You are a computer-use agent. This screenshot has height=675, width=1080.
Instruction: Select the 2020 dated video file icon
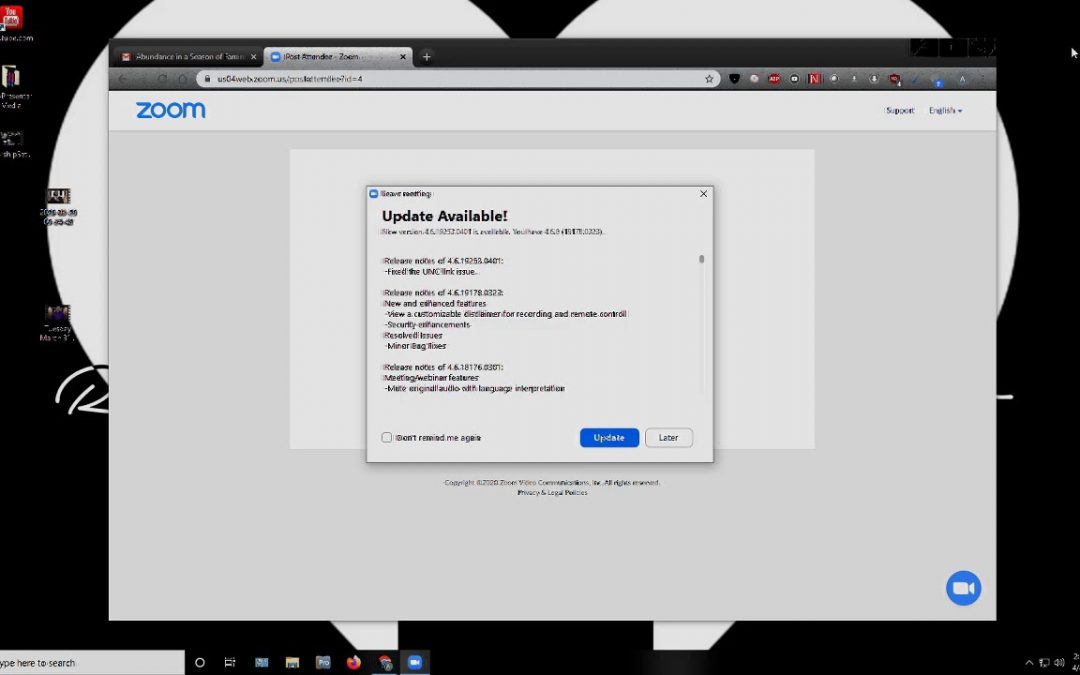pos(59,207)
